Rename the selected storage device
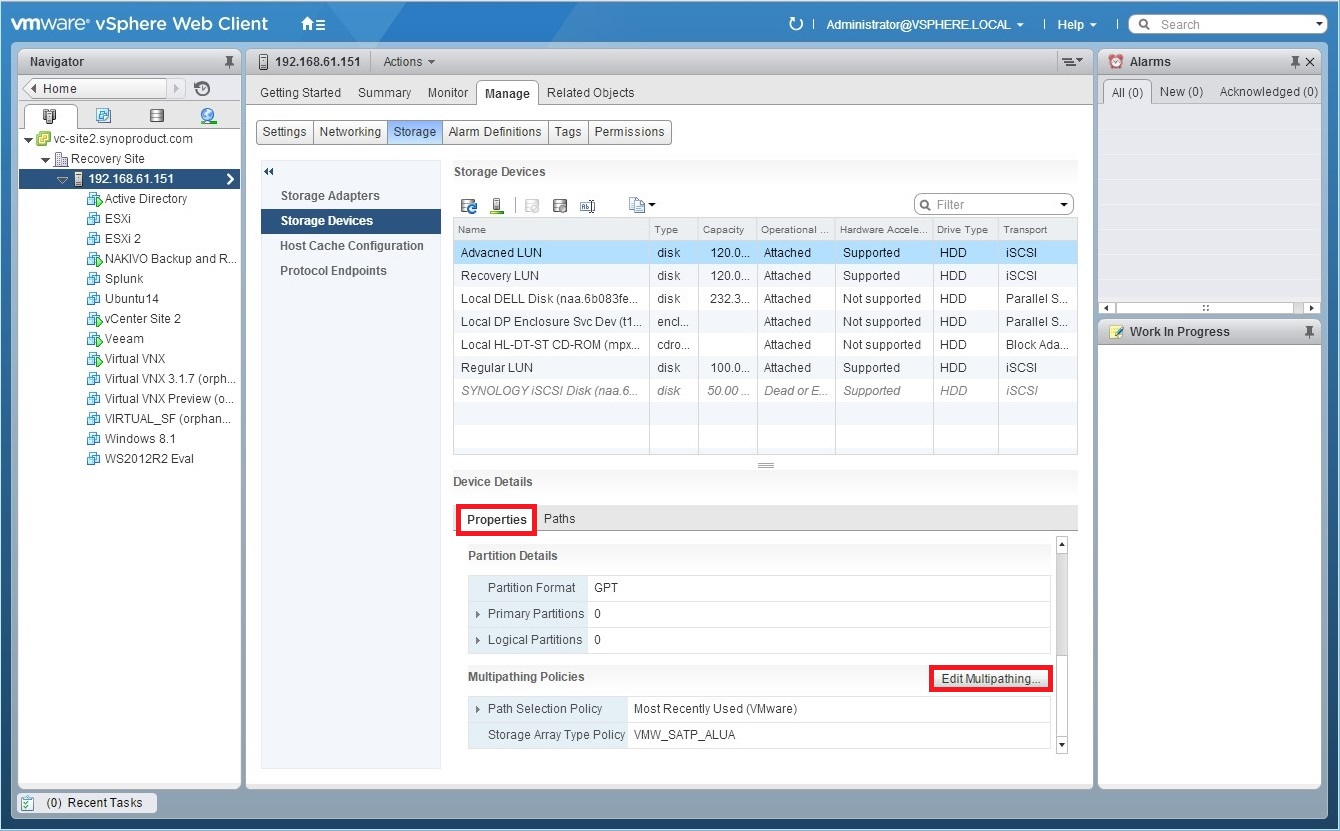 (588, 205)
